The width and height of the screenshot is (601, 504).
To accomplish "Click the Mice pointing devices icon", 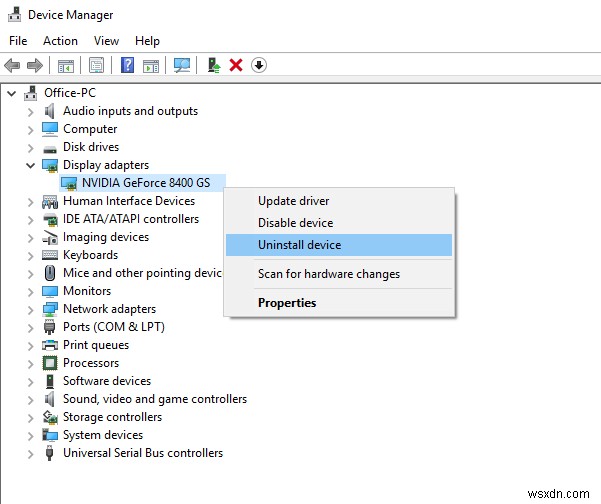I will click(x=50, y=273).
